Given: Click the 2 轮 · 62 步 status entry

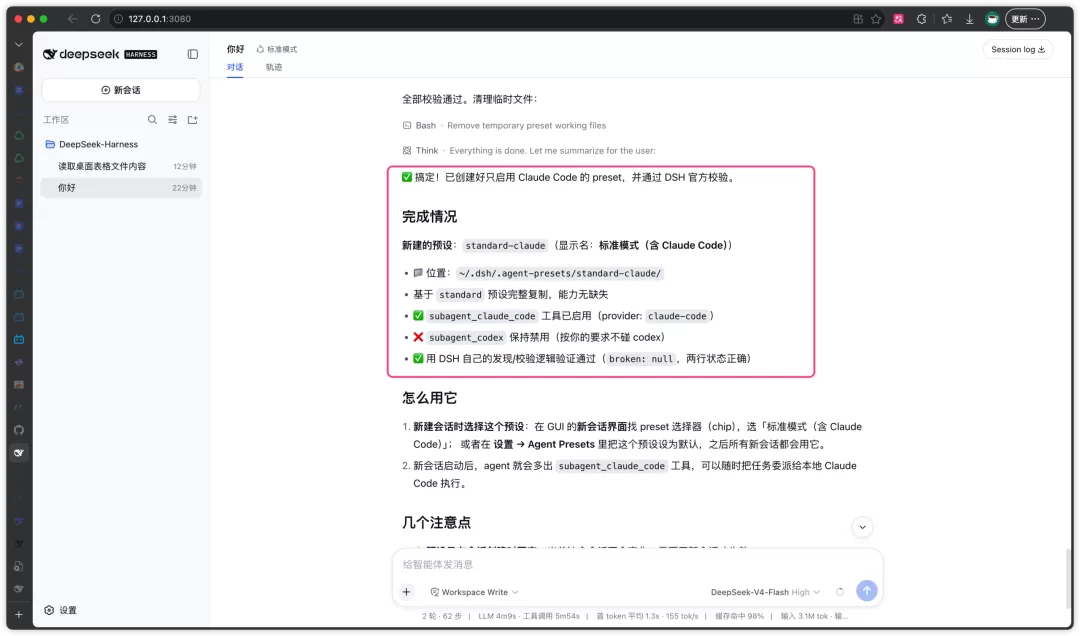Looking at the screenshot, I should (x=442, y=616).
